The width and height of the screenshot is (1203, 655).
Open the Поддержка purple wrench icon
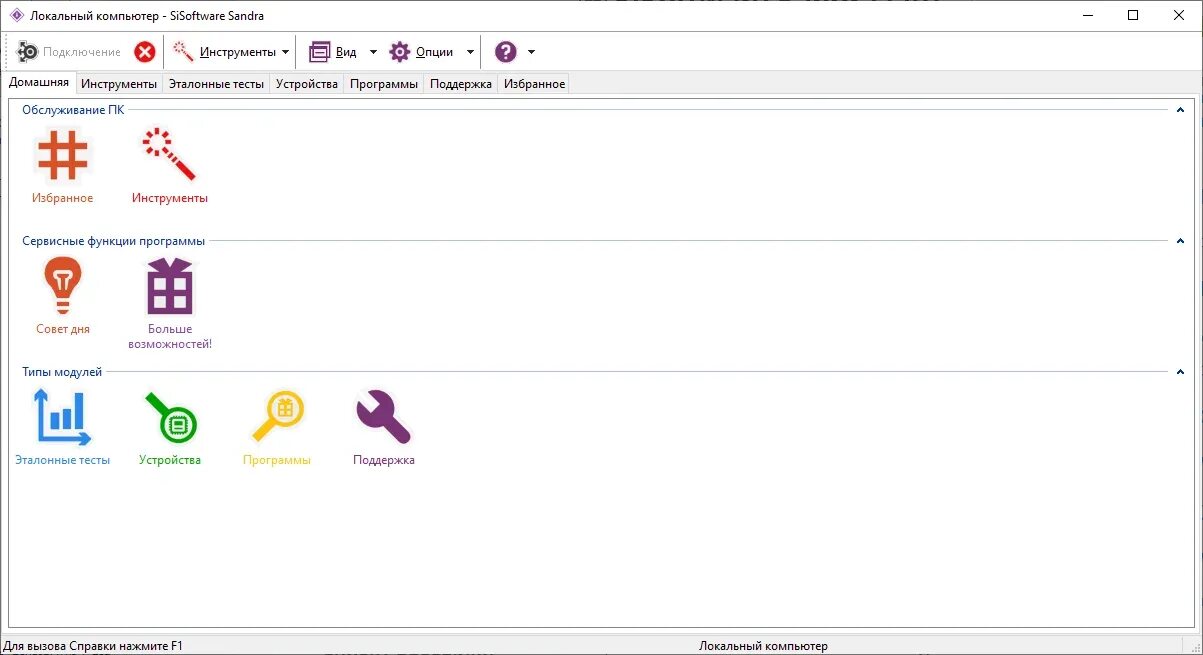click(x=384, y=417)
